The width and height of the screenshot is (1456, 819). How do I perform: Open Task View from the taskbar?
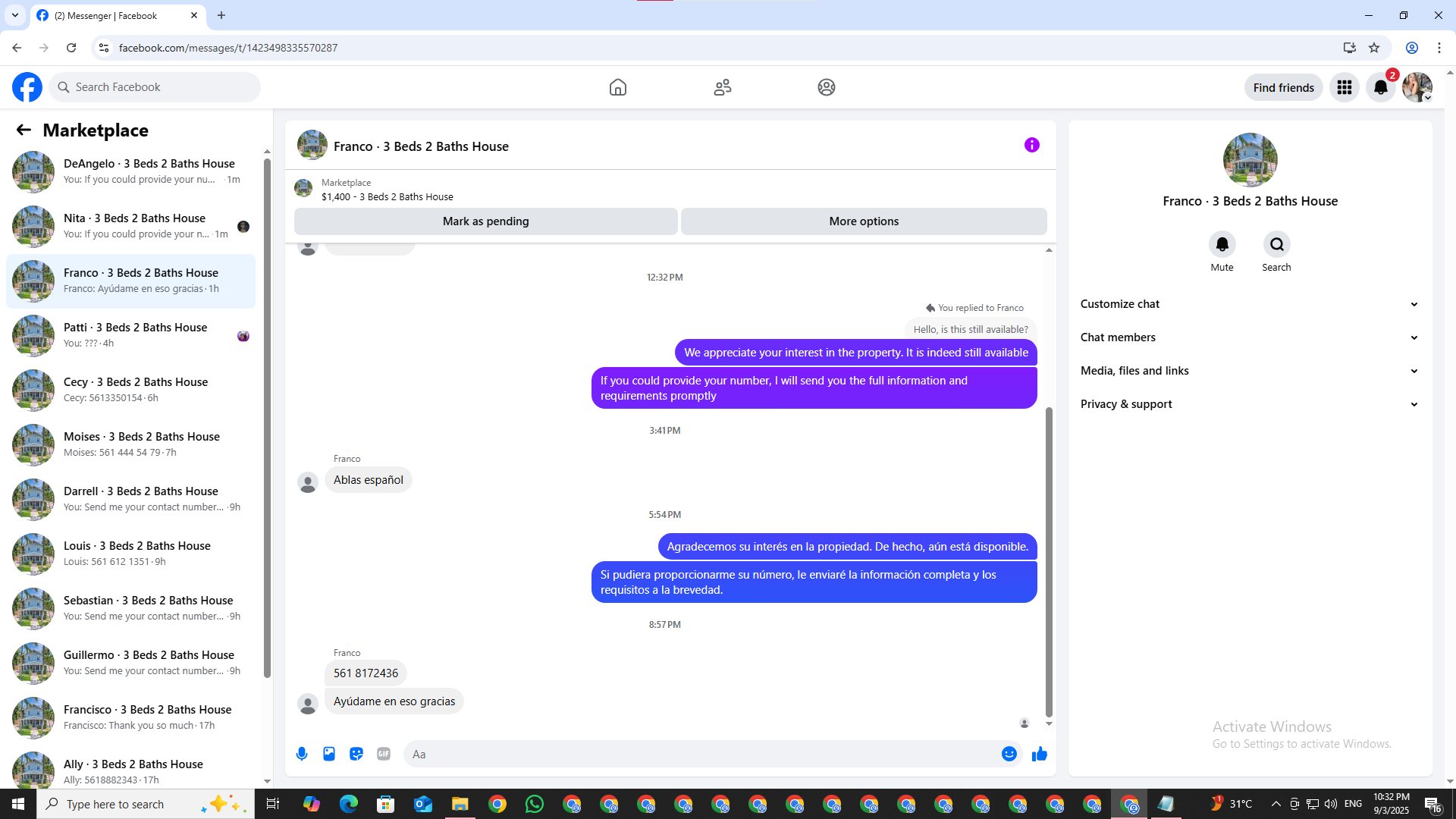273,804
